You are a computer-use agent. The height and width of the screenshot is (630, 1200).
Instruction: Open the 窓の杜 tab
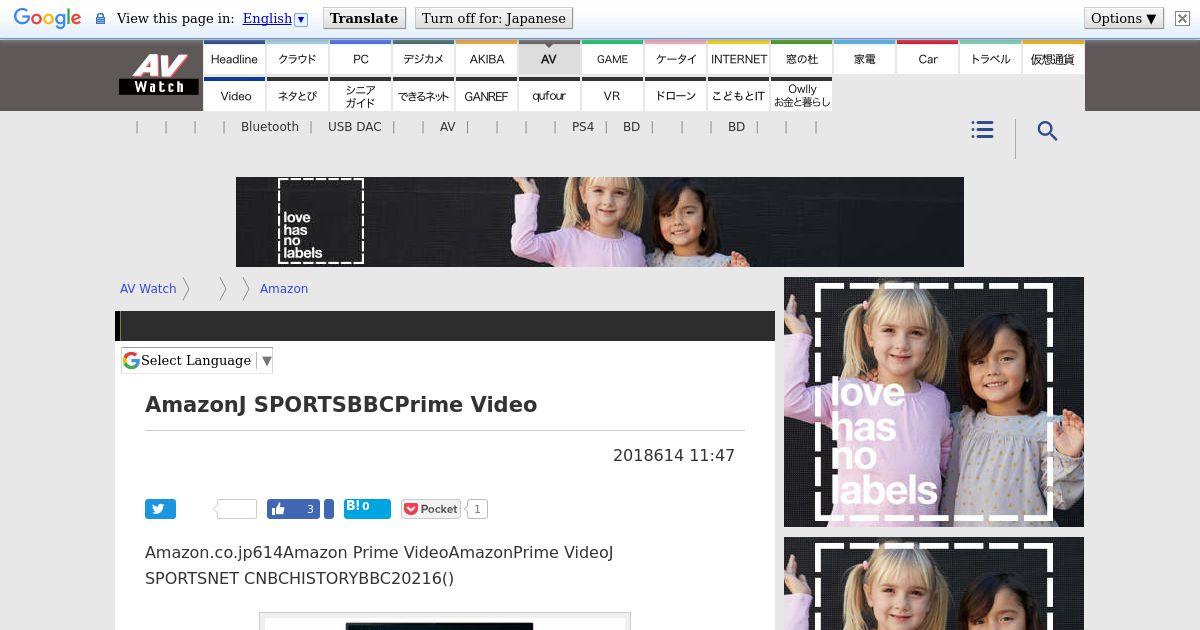point(802,58)
